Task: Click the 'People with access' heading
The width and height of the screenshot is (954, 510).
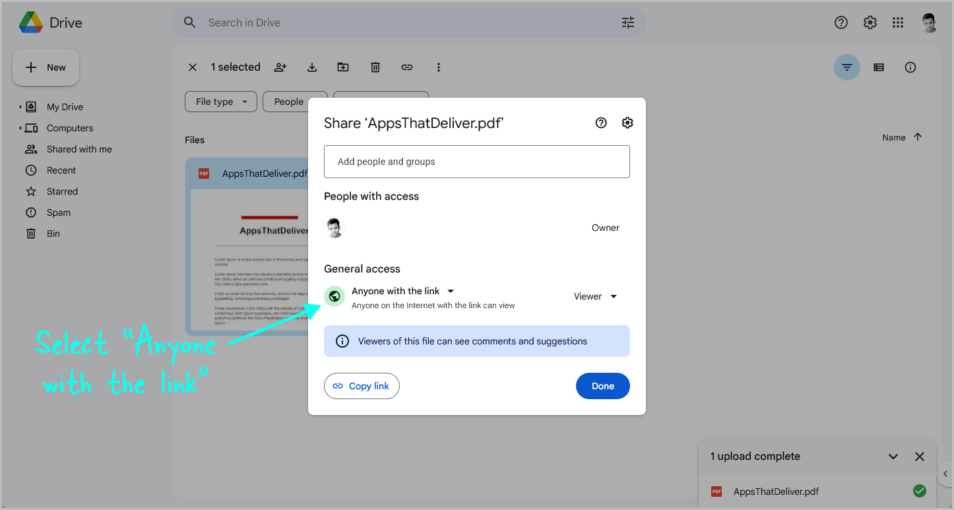Action: pyautogui.click(x=371, y=197)
